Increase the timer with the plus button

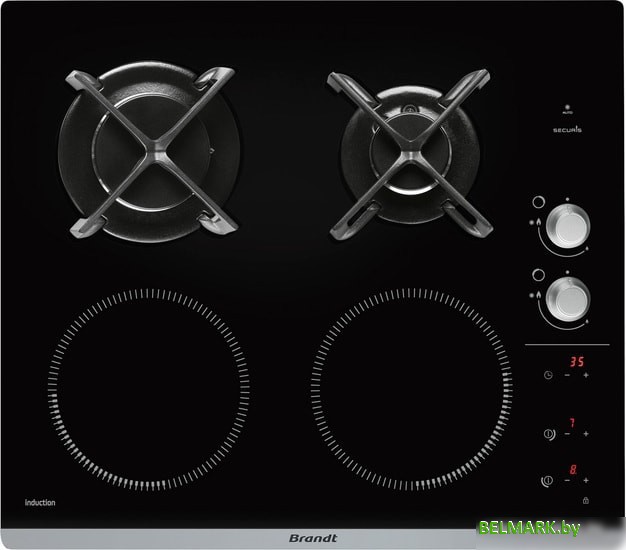coord(586,375)
